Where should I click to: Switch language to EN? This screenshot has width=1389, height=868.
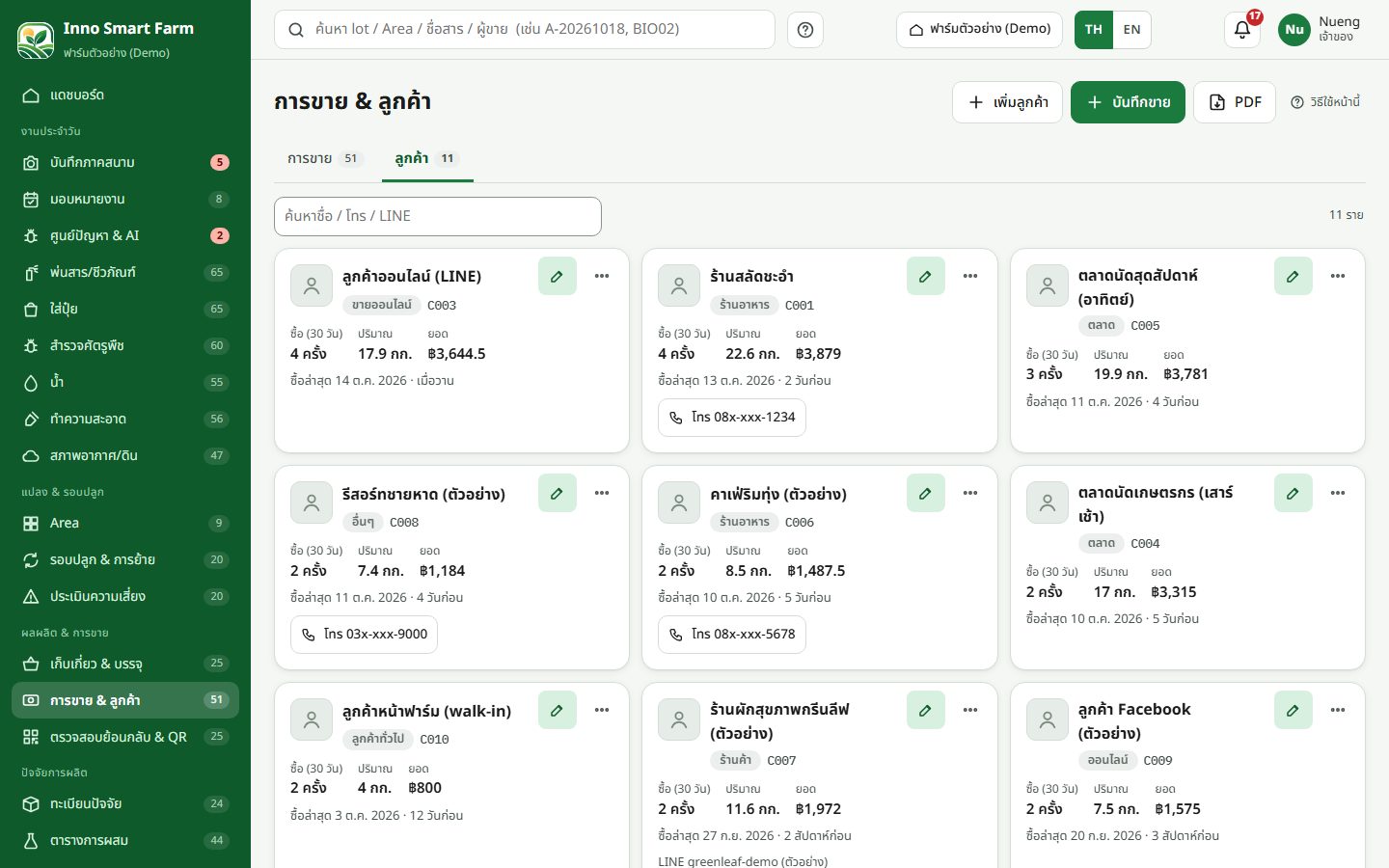(x=1131, y=30)
